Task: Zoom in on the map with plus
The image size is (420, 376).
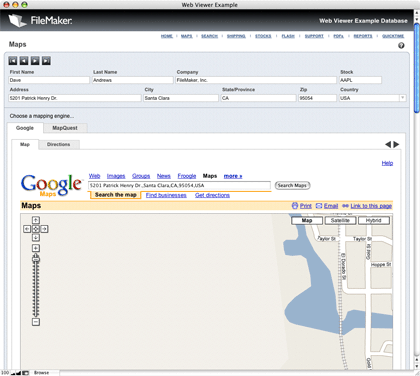Action: point(36,248)
